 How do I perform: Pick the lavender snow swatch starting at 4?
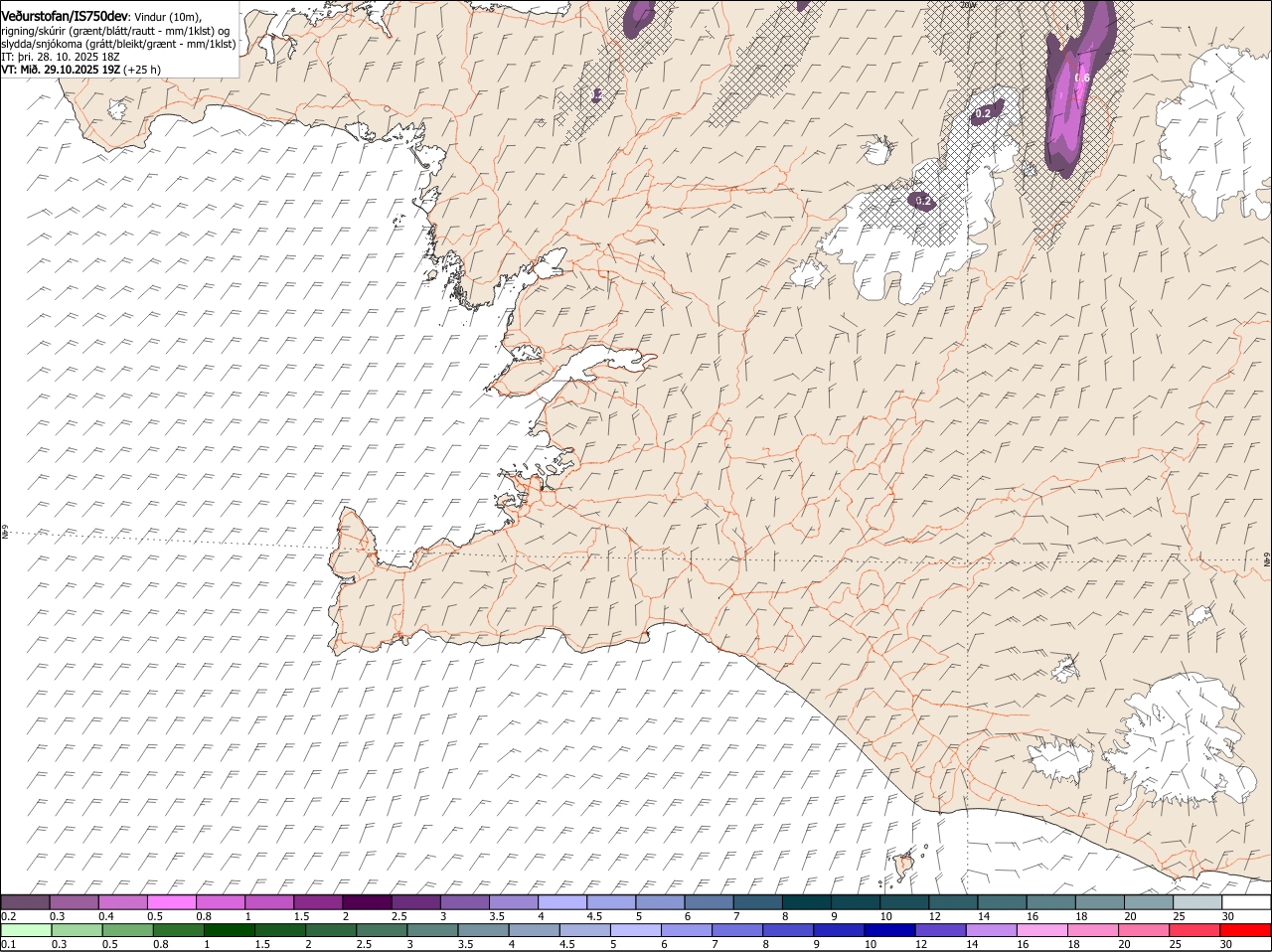coord(562,902)
